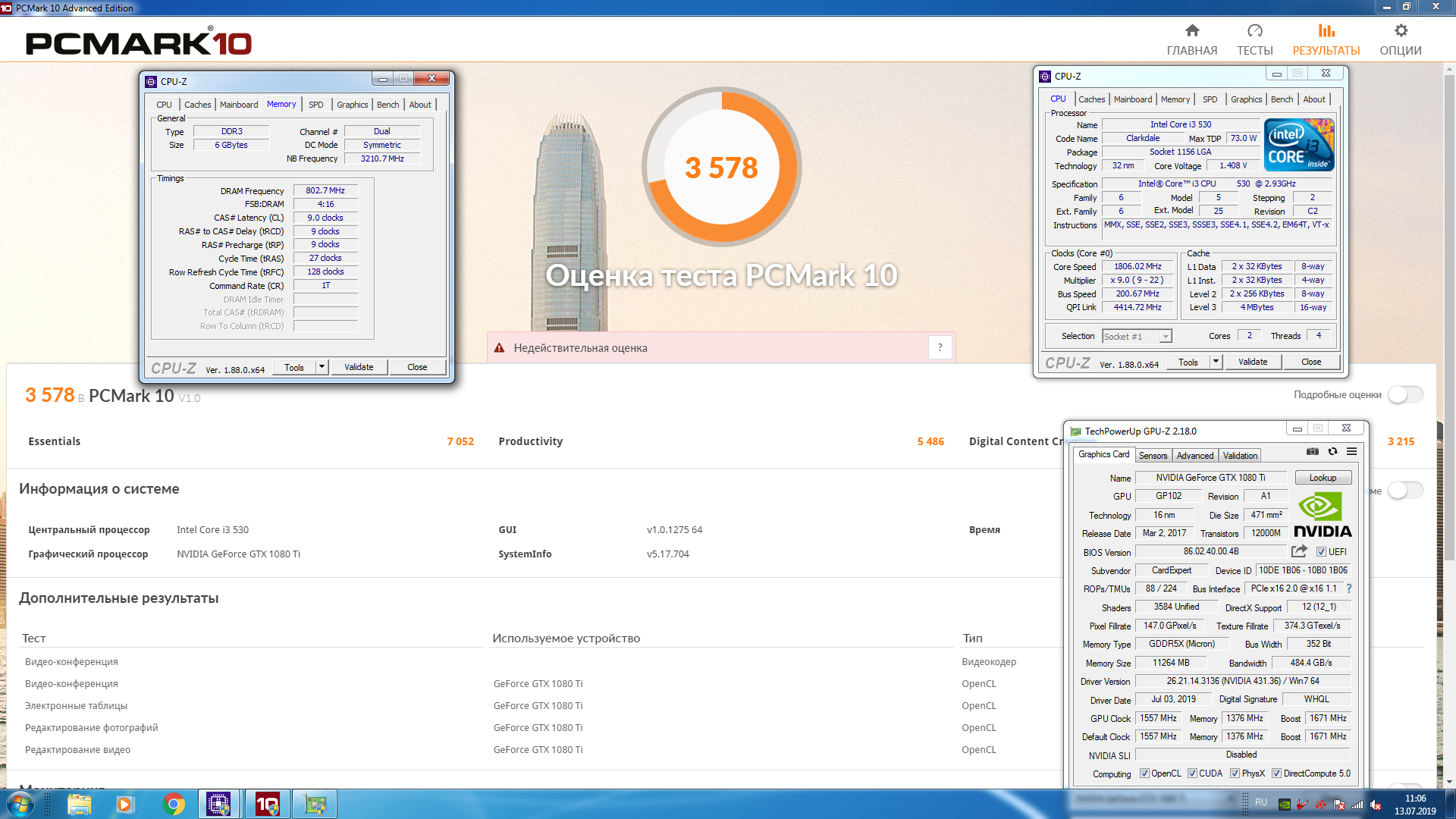Open Graphics tab in left CPU-Z window
Viewport: 1456px width, 819px height.
coord(353,105)
